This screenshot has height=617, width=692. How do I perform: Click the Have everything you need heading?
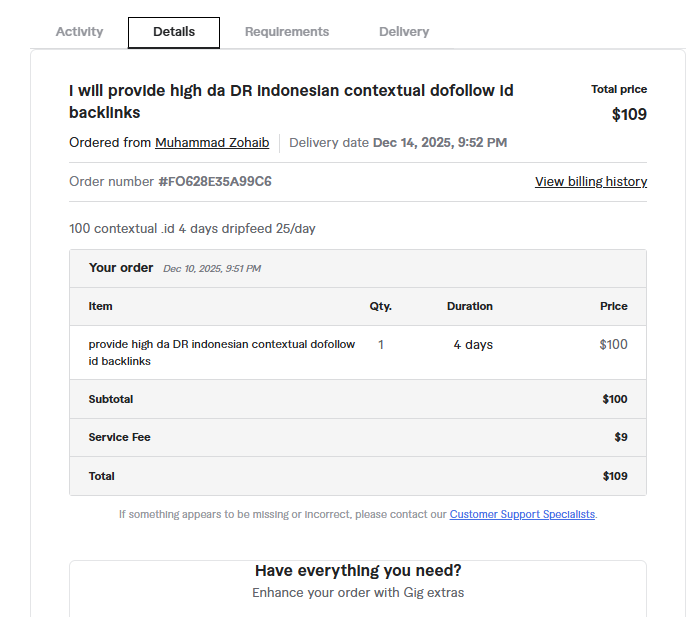(x=358, y=571)
